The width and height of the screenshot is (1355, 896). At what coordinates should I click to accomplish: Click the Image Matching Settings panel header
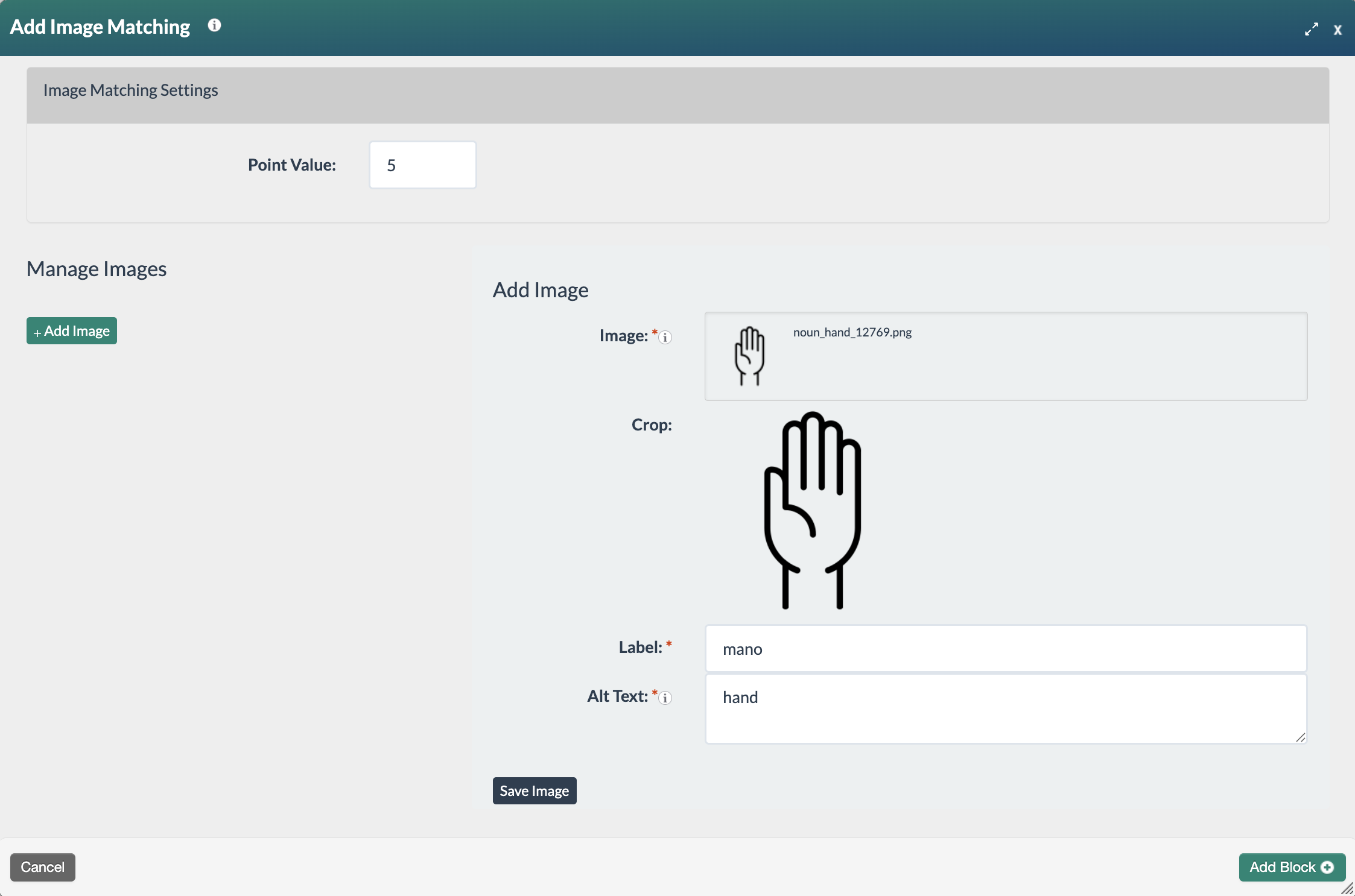pos(677,95)
